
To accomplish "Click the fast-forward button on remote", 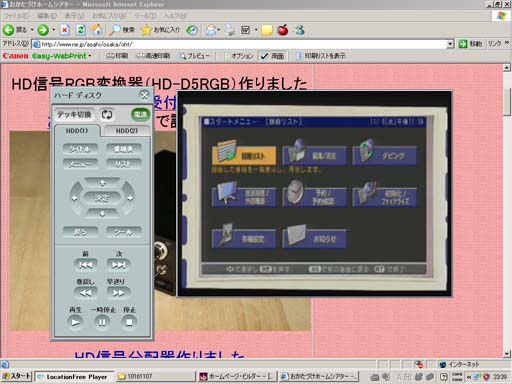I will pos(119,293).
